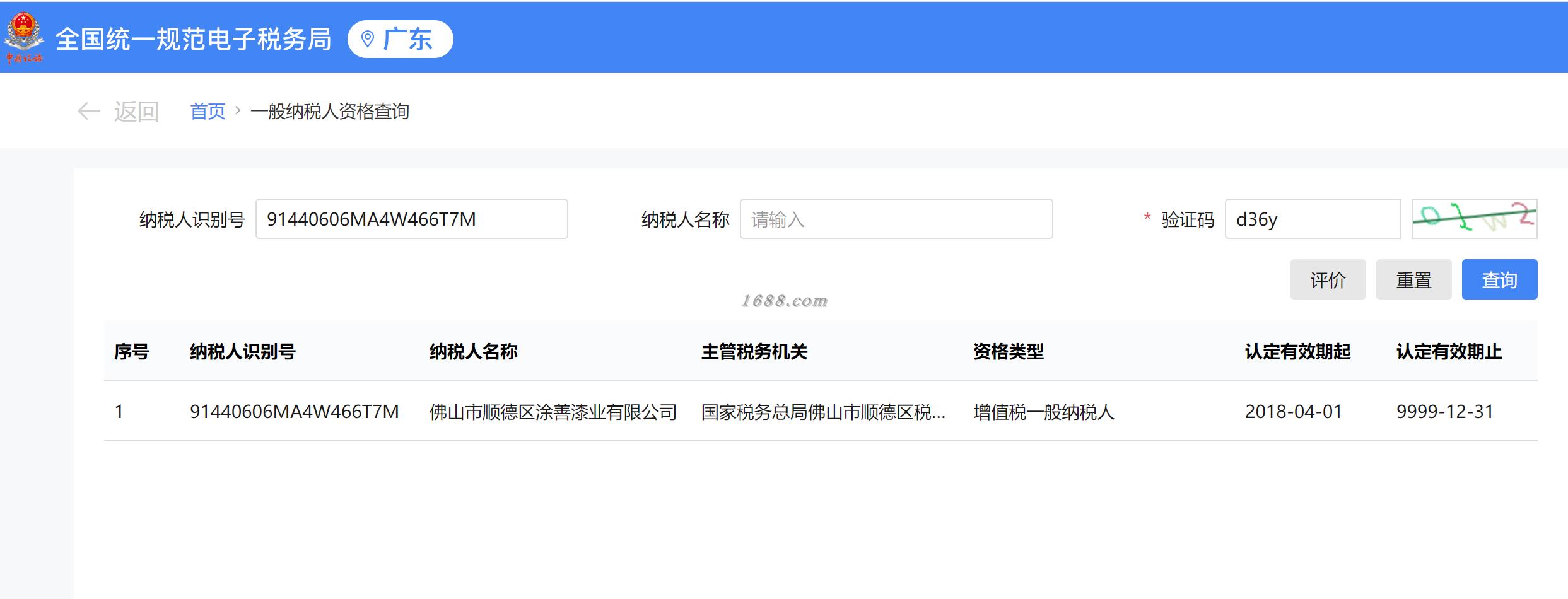This screenshot has height=599, width=1568.
Task: Click the back arrow icon next to 返回
Action: tap(89, 112)
